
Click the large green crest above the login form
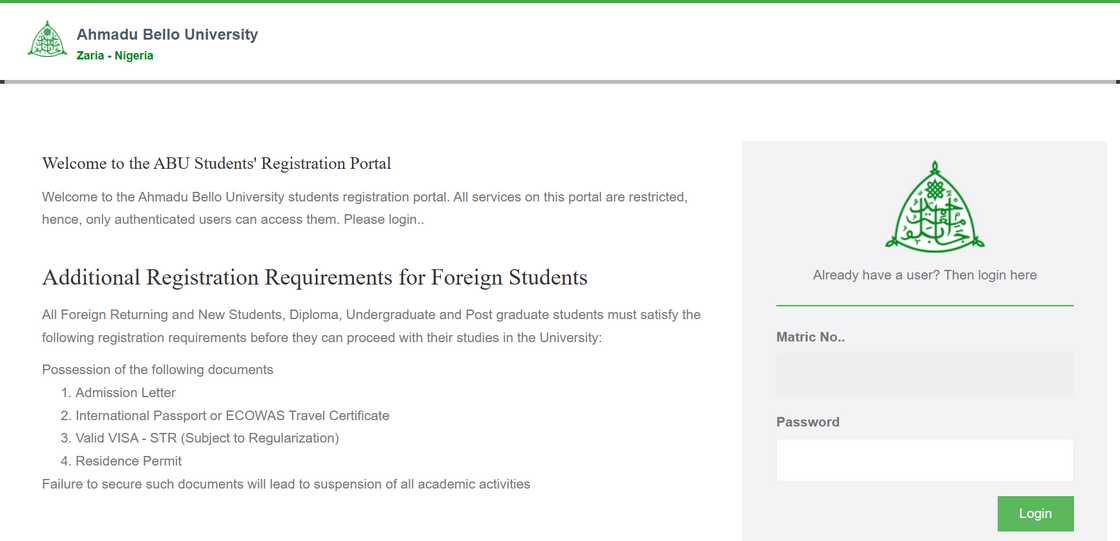(x=934, y=206)
